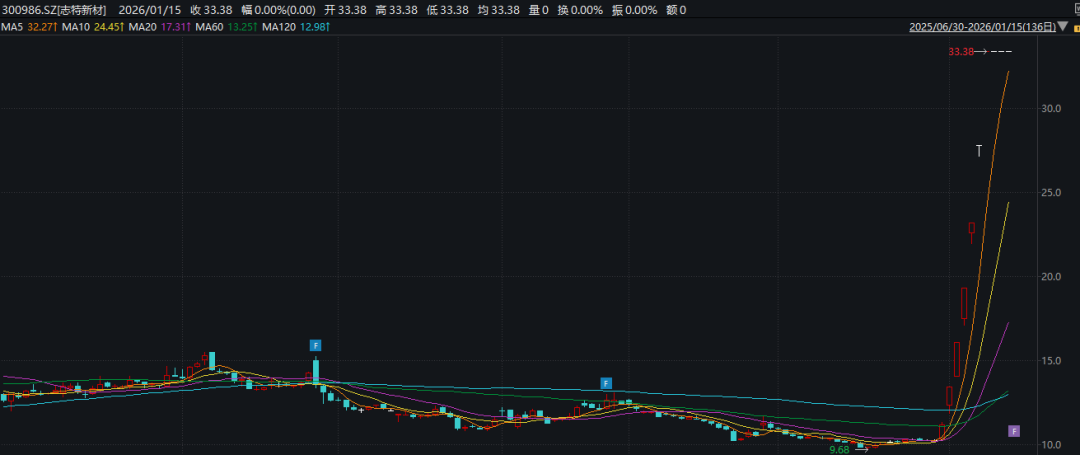This screenshot has width=1080, height=455.
Task: Click the blue F marker above the tall cyan candle
Action: point(316,345)
